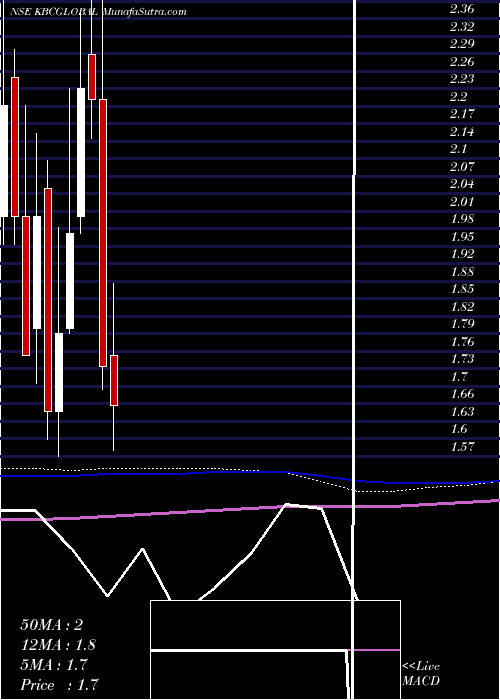Click the tall white candlestick from 1.98 to 2.2

click(x=81, y=152)
